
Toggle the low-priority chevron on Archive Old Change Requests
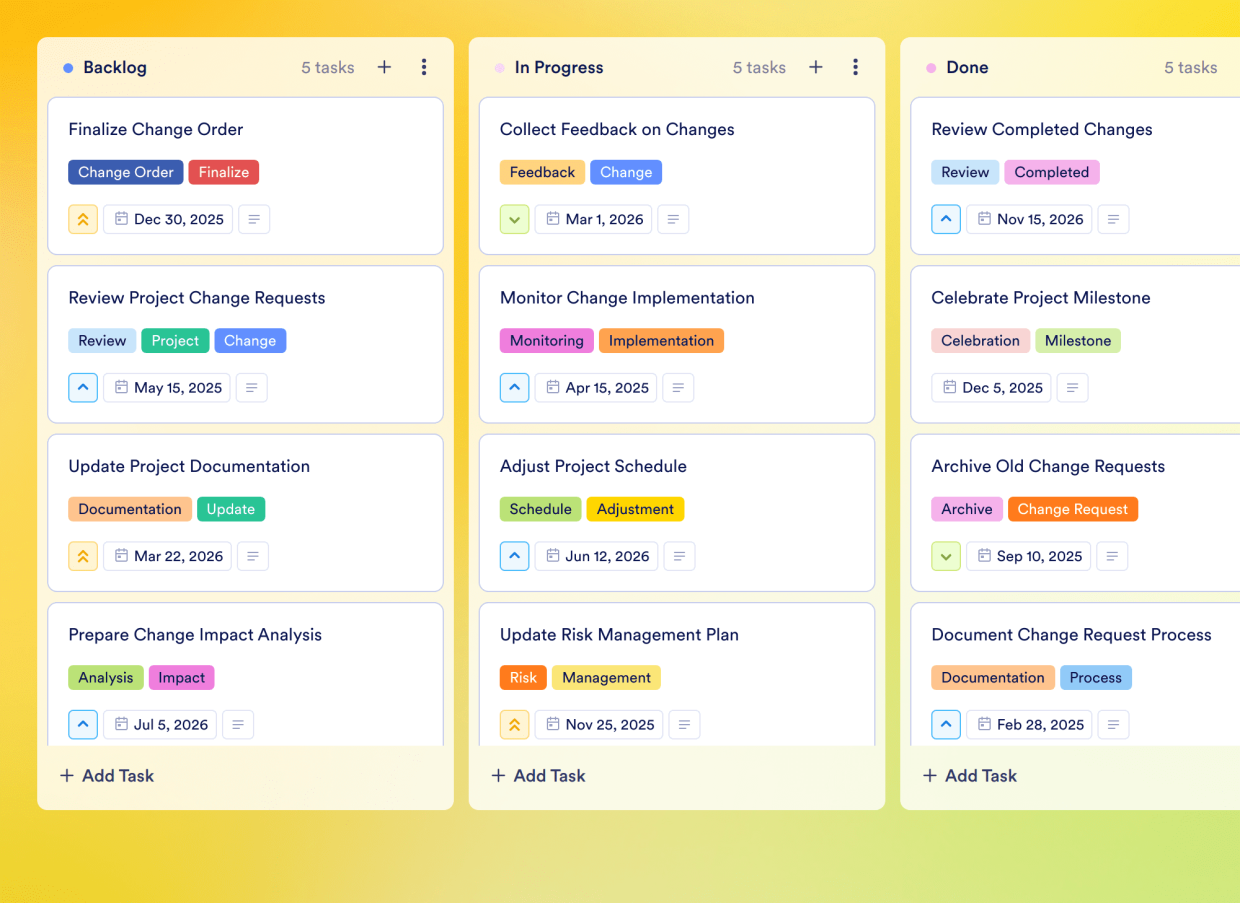point(945,556)
